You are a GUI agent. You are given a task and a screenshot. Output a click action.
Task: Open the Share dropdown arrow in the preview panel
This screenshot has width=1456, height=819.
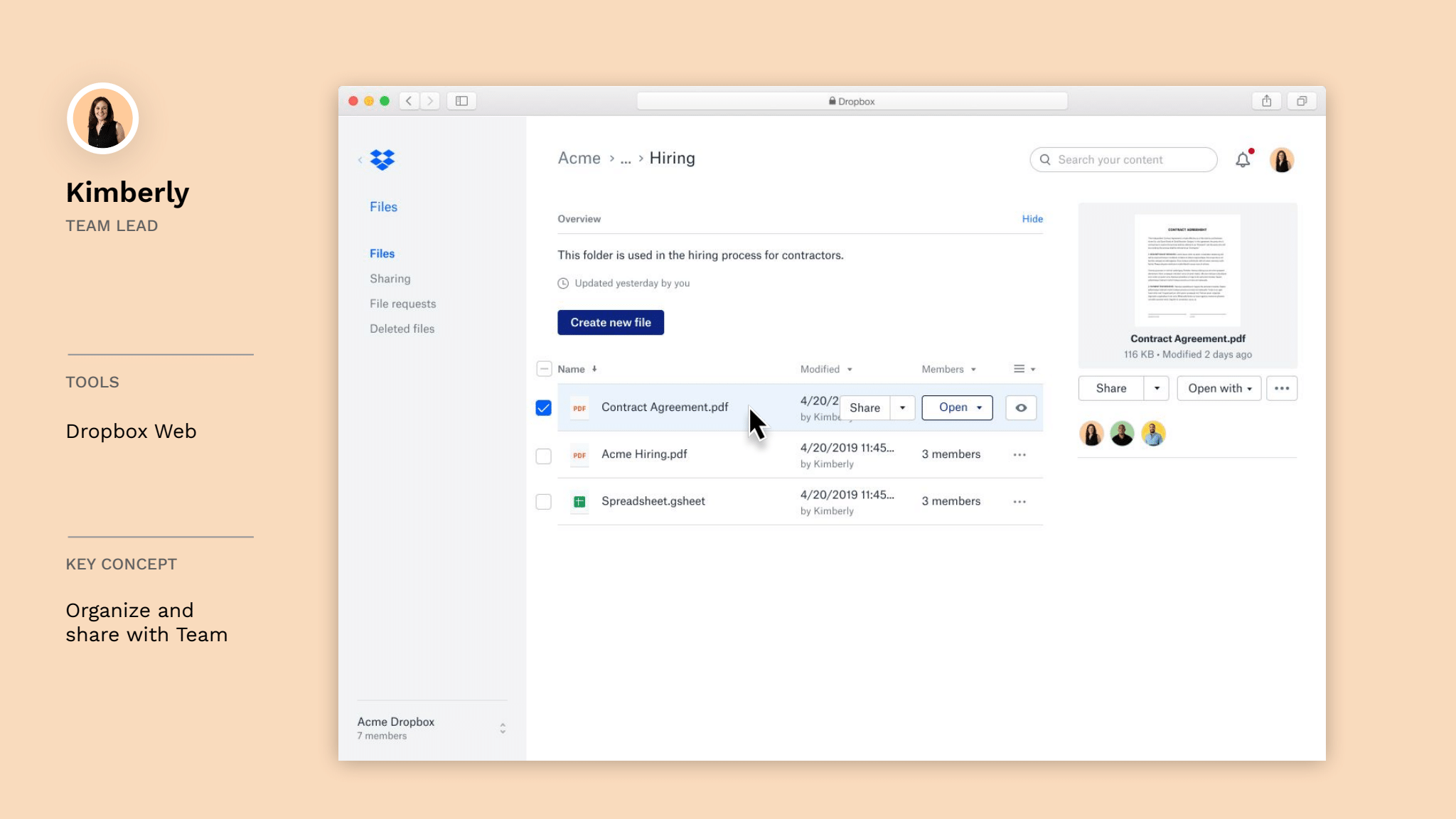(x=1157, y=388)
